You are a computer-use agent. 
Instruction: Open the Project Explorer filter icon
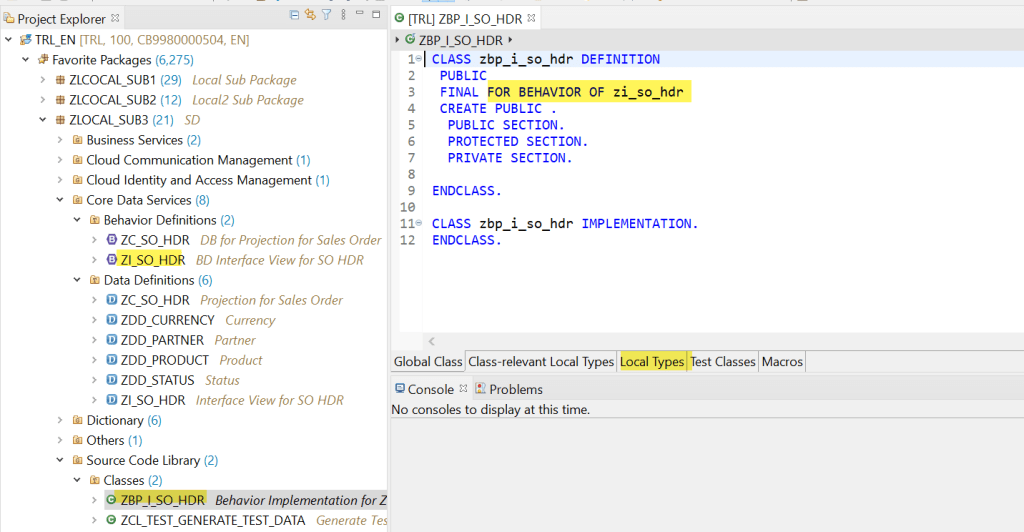(326, 15)
